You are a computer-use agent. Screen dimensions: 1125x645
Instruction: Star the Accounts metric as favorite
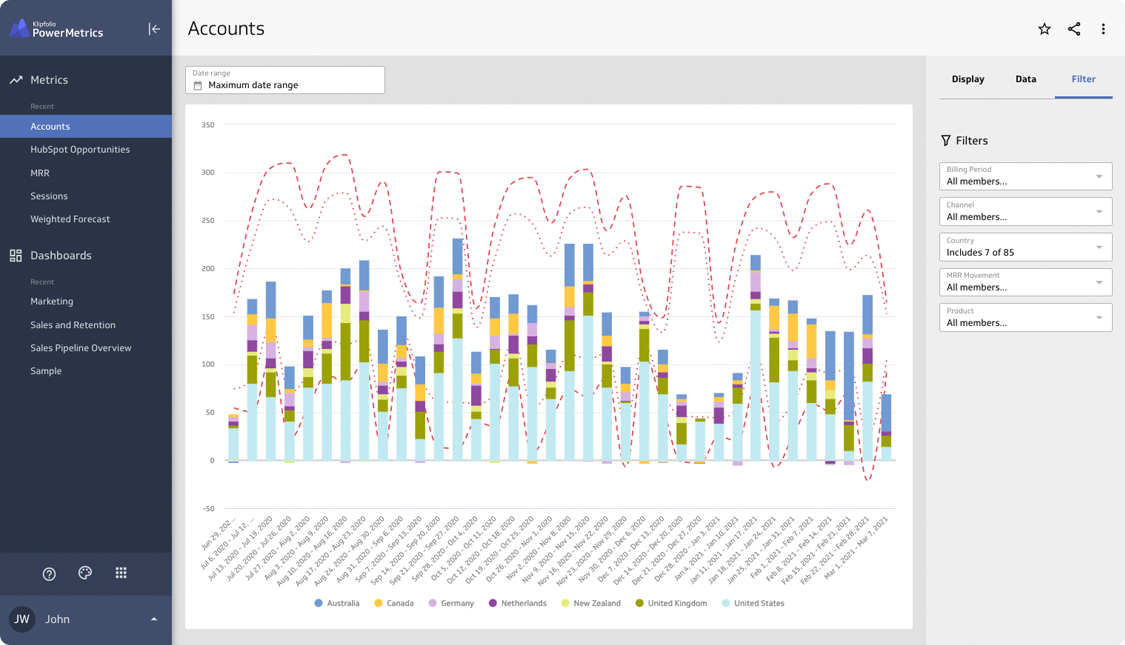1044,29
